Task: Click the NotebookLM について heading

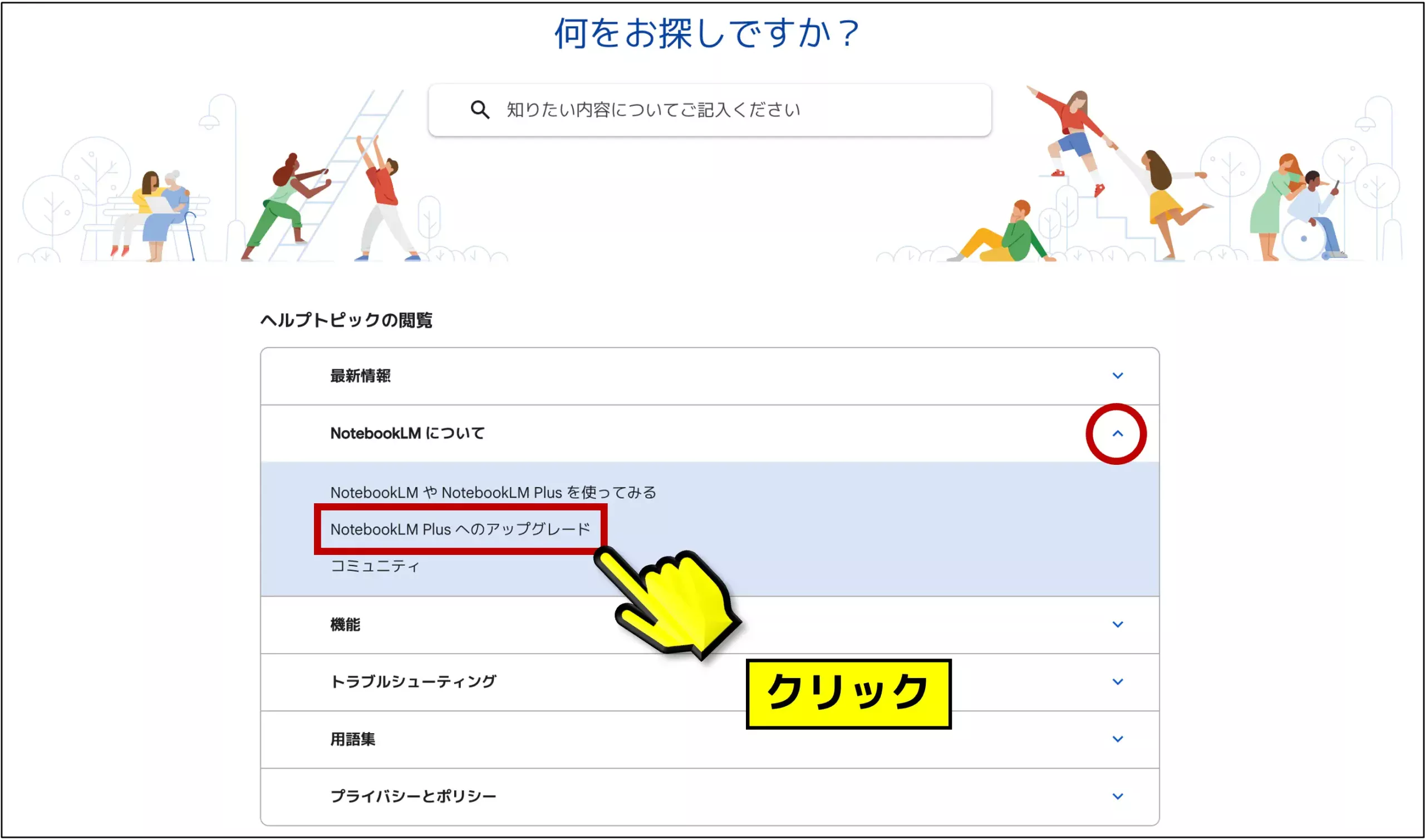Action: coord(407,434)
